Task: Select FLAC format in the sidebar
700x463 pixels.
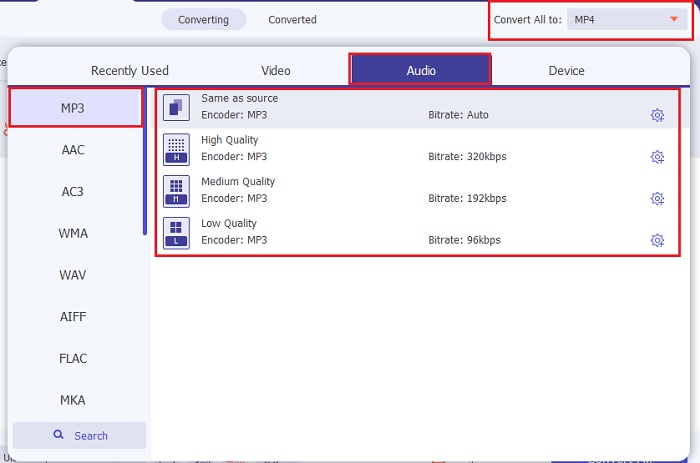Action: point(73,359)
